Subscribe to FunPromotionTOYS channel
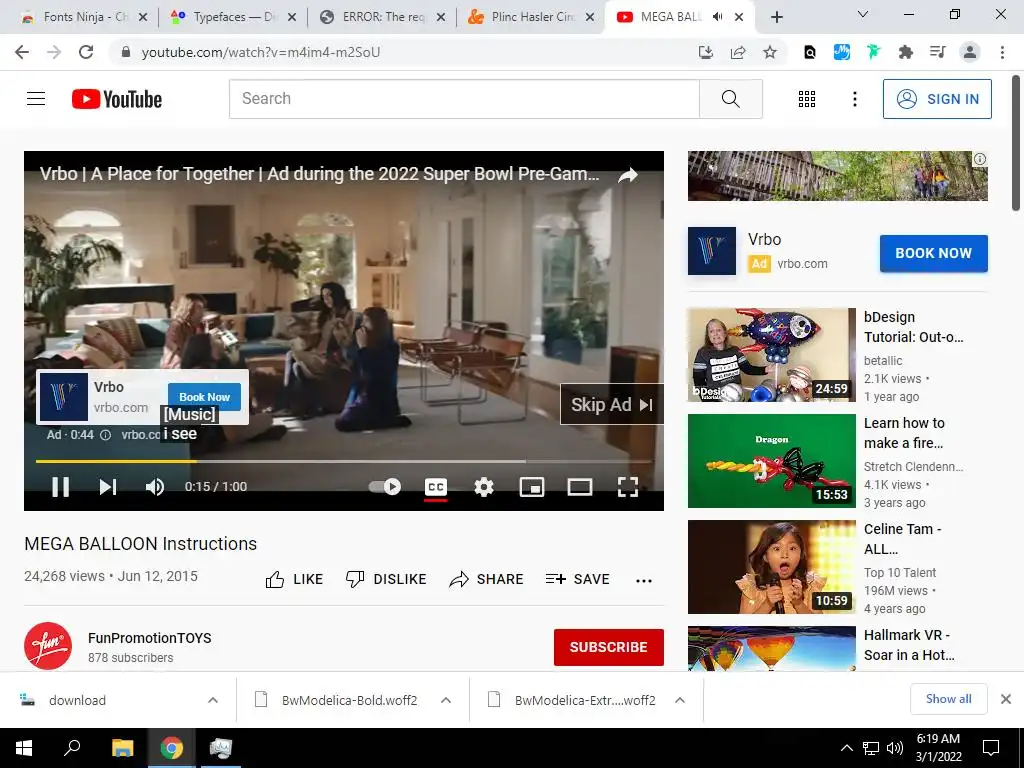The image size is (1024, 768). (609, 647)
